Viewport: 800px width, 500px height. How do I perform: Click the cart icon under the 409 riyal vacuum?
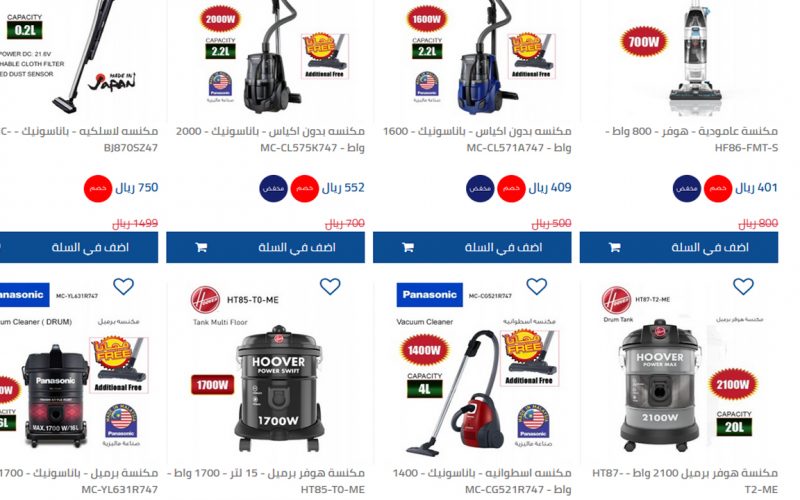(x=408, y=247)
